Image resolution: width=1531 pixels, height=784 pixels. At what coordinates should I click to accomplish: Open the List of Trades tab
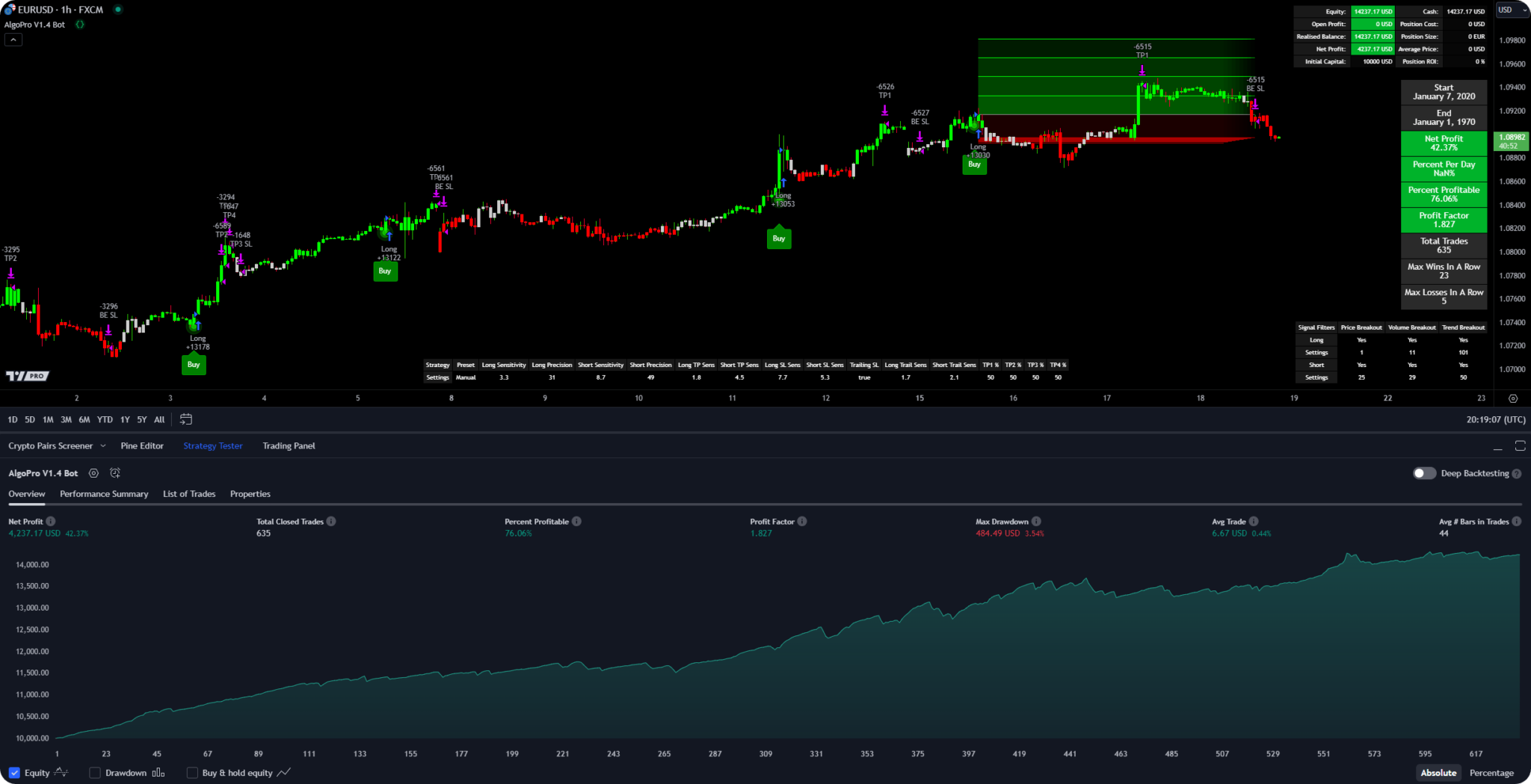pos(189,494)
